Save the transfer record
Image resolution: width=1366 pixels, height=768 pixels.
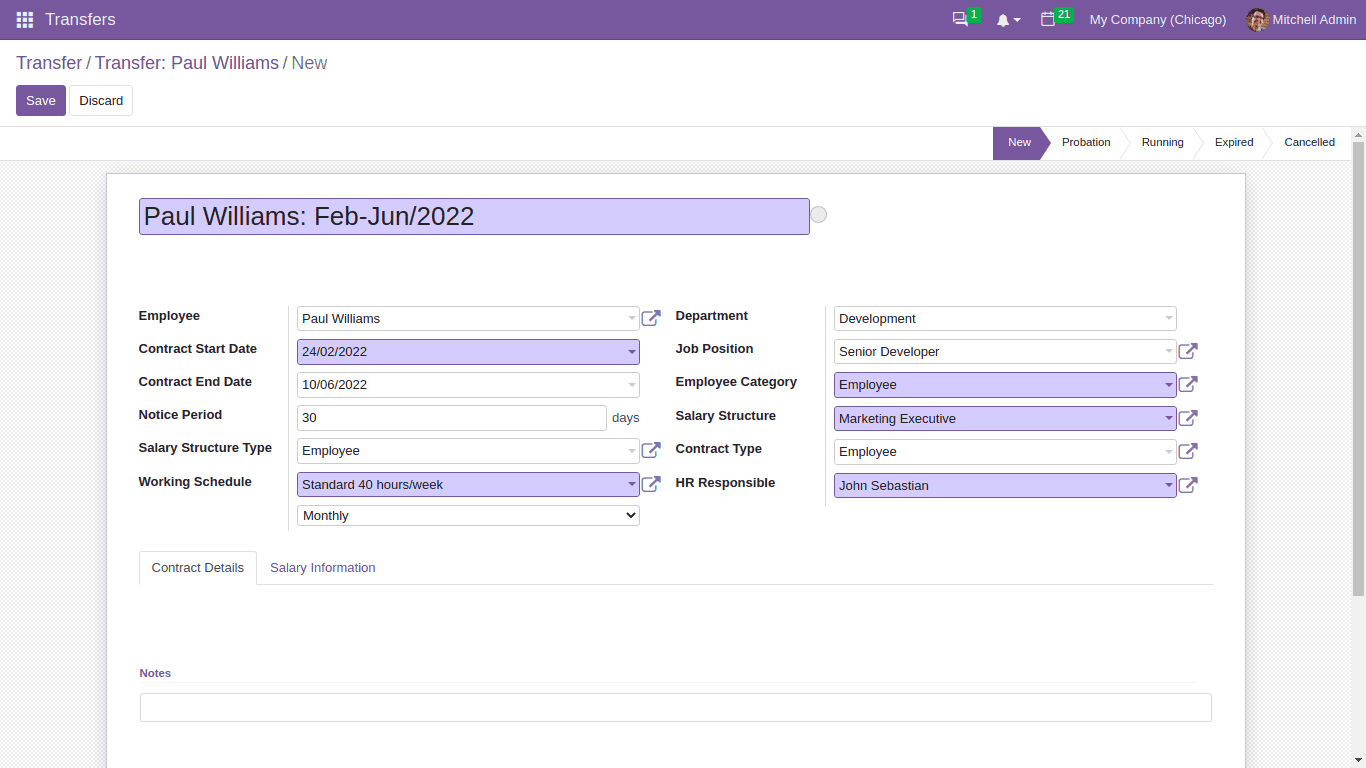(x=40, y=100)
